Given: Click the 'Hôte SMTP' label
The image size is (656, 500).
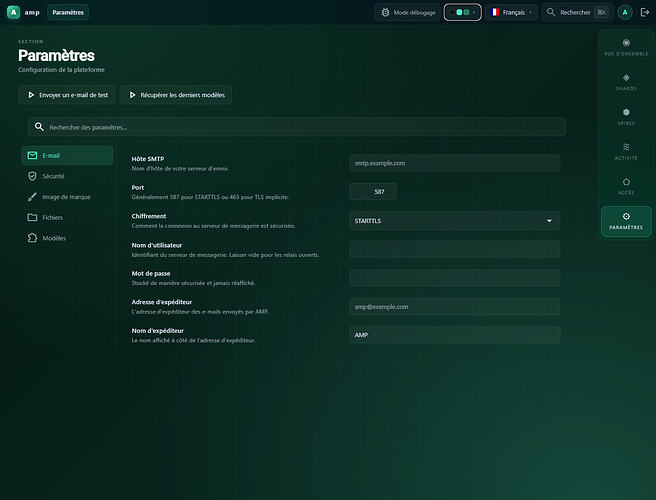Looking at the screenshot, I should (x=148, y=159).
